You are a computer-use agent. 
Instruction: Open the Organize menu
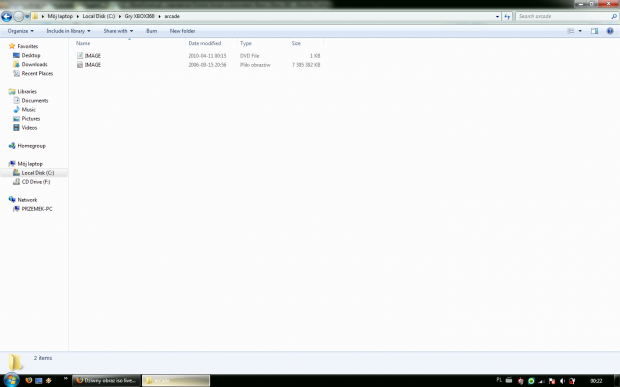pos(21,31)
